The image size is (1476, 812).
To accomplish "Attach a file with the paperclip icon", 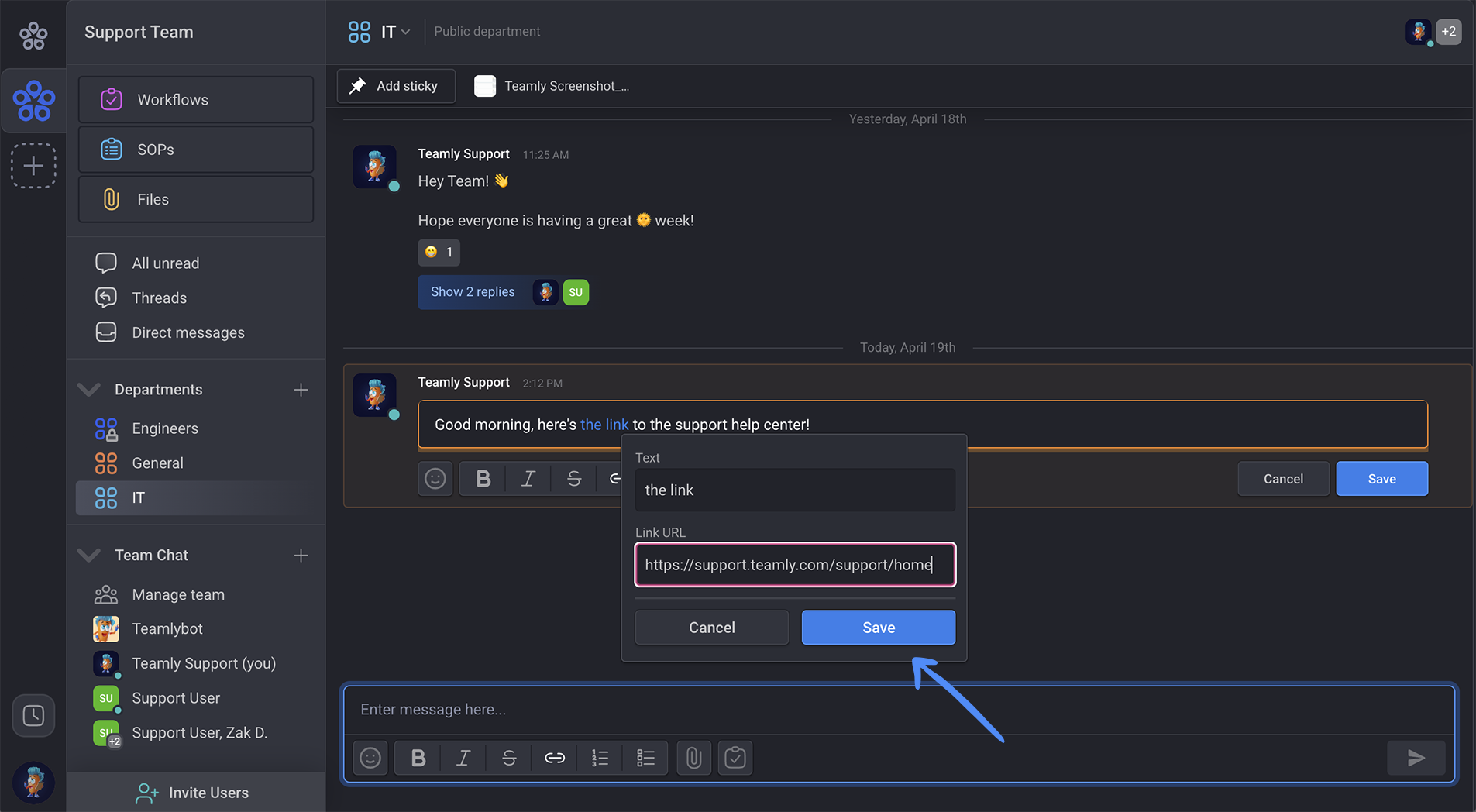I will tap(694, 758).
